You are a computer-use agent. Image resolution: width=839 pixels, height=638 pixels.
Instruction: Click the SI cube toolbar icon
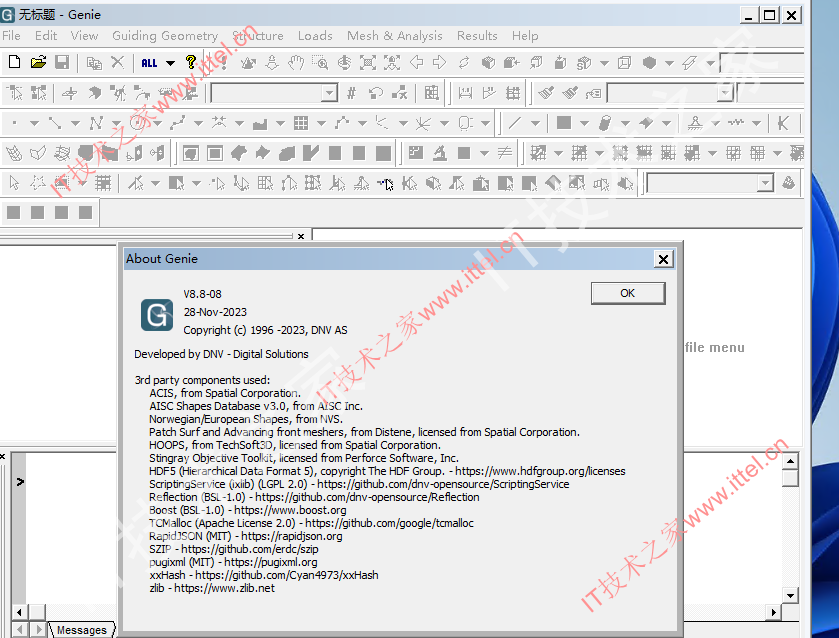tap(584, 63)
